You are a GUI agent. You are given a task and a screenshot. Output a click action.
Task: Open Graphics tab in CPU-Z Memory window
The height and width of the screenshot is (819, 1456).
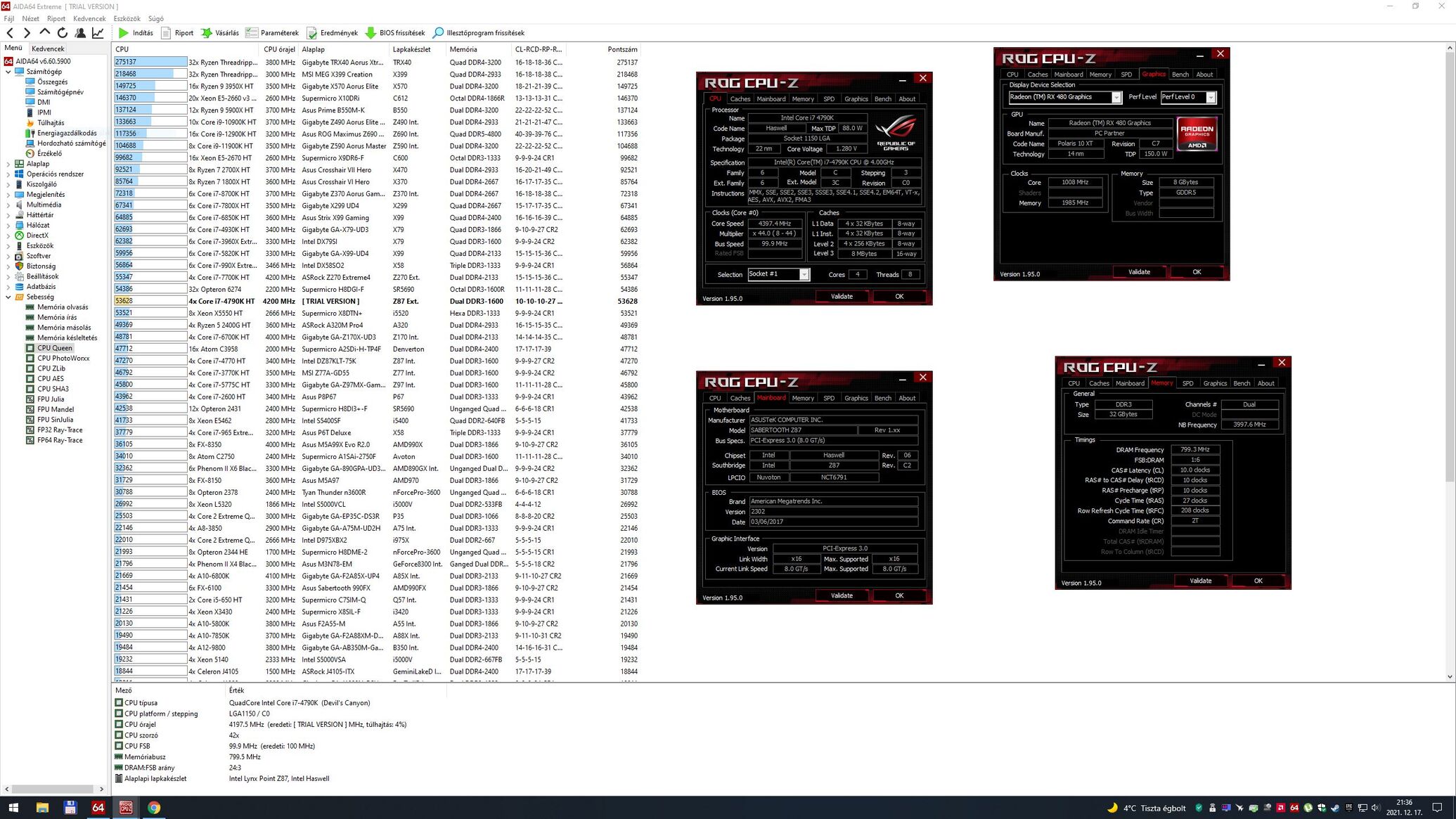point(1215,383)
